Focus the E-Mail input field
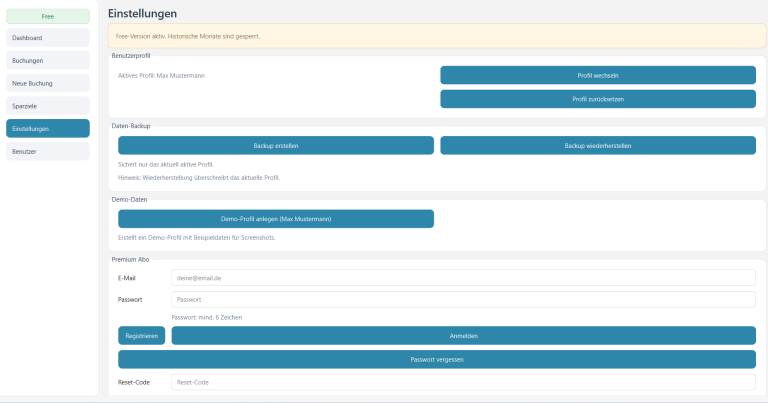The height and width of the screenshot is (403, 768). (463, 278)
